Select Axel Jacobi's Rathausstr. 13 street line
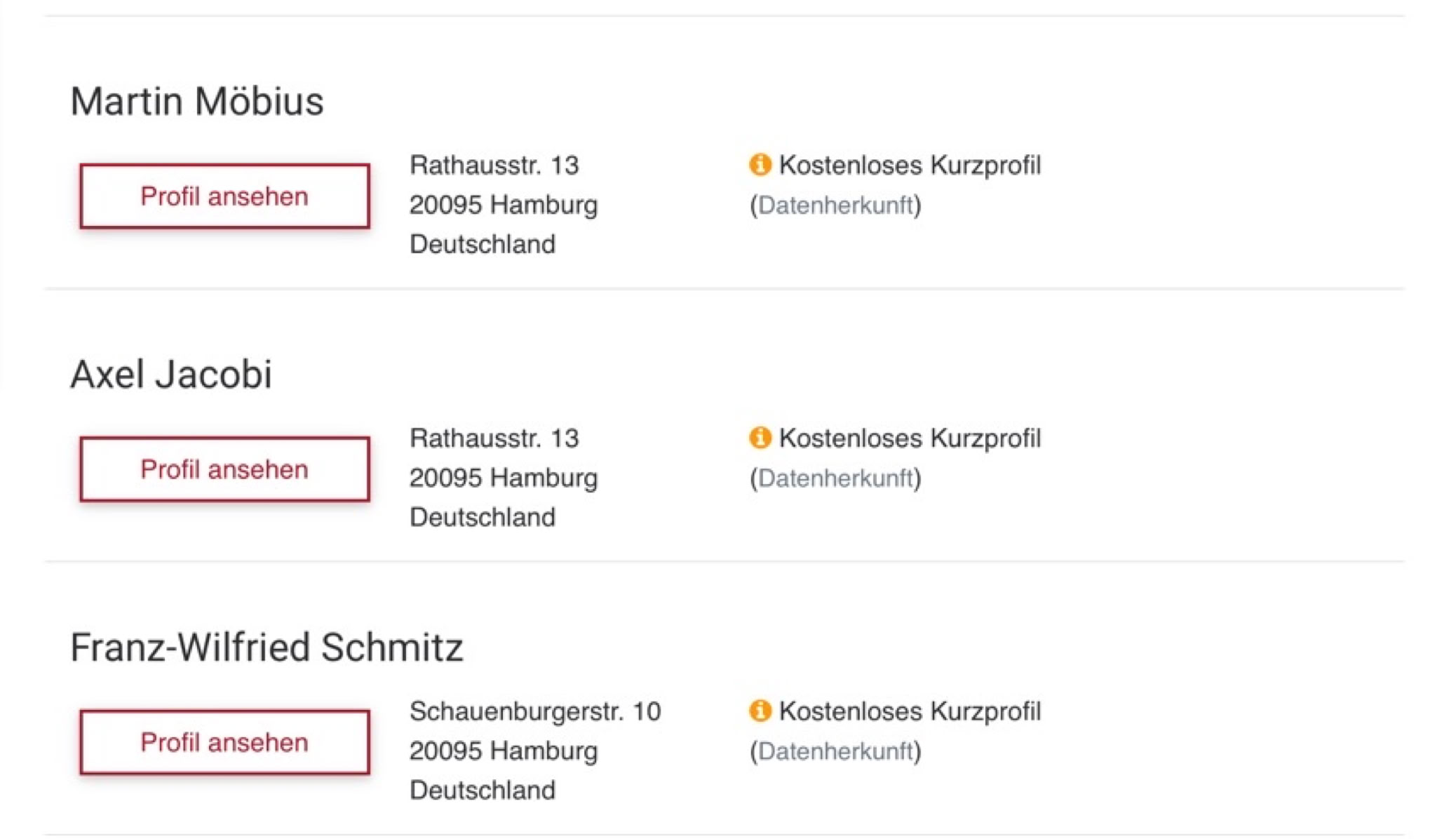1456x839 pixels. pos(494,438)
